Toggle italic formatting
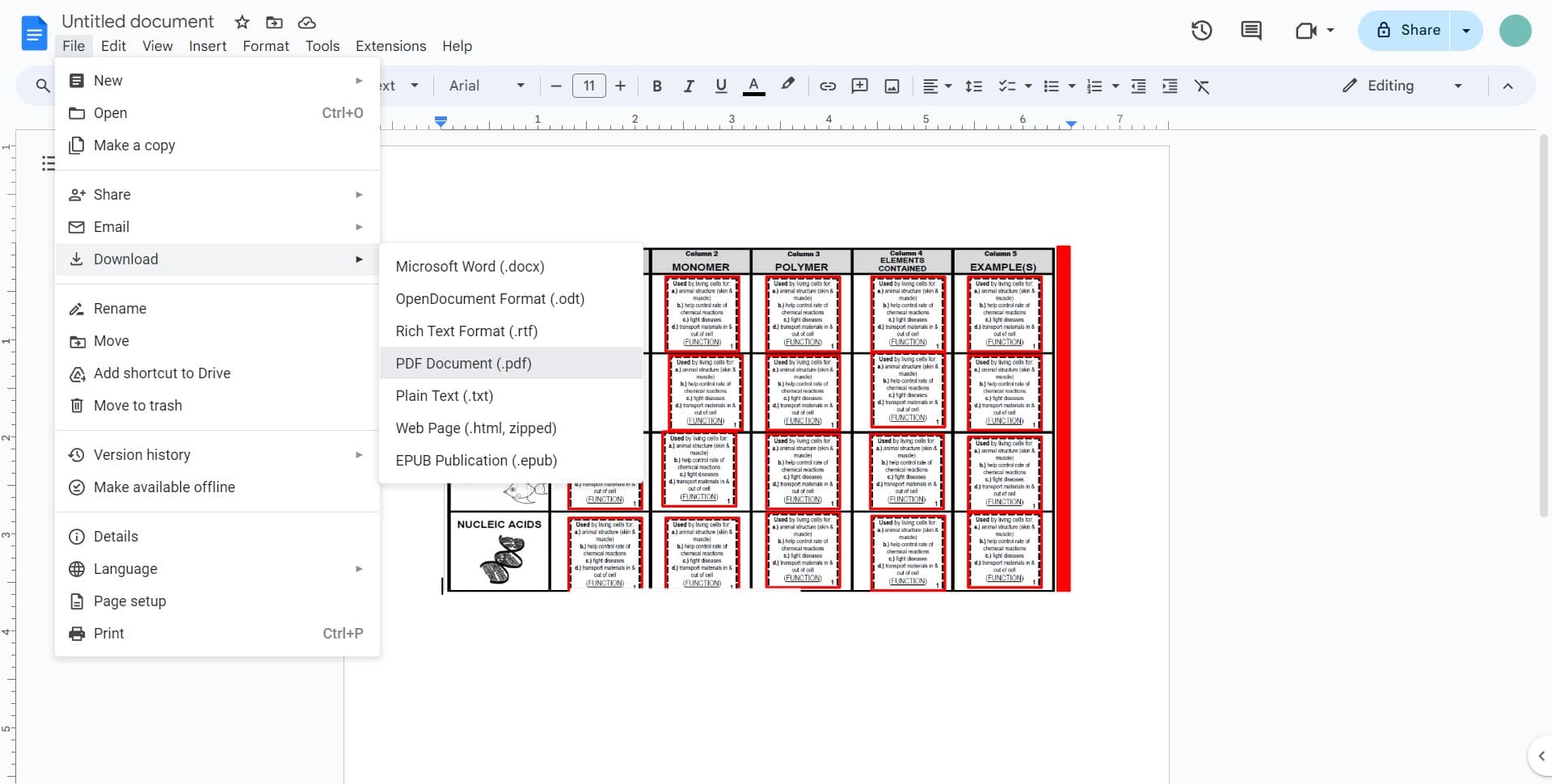Viewport: 1552px width, 784px height. pos(689,86)
